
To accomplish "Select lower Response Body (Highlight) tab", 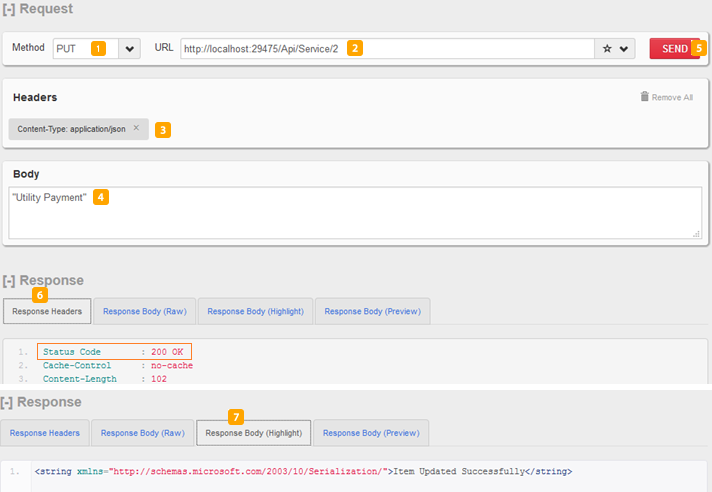I will (x=254, y=433).
